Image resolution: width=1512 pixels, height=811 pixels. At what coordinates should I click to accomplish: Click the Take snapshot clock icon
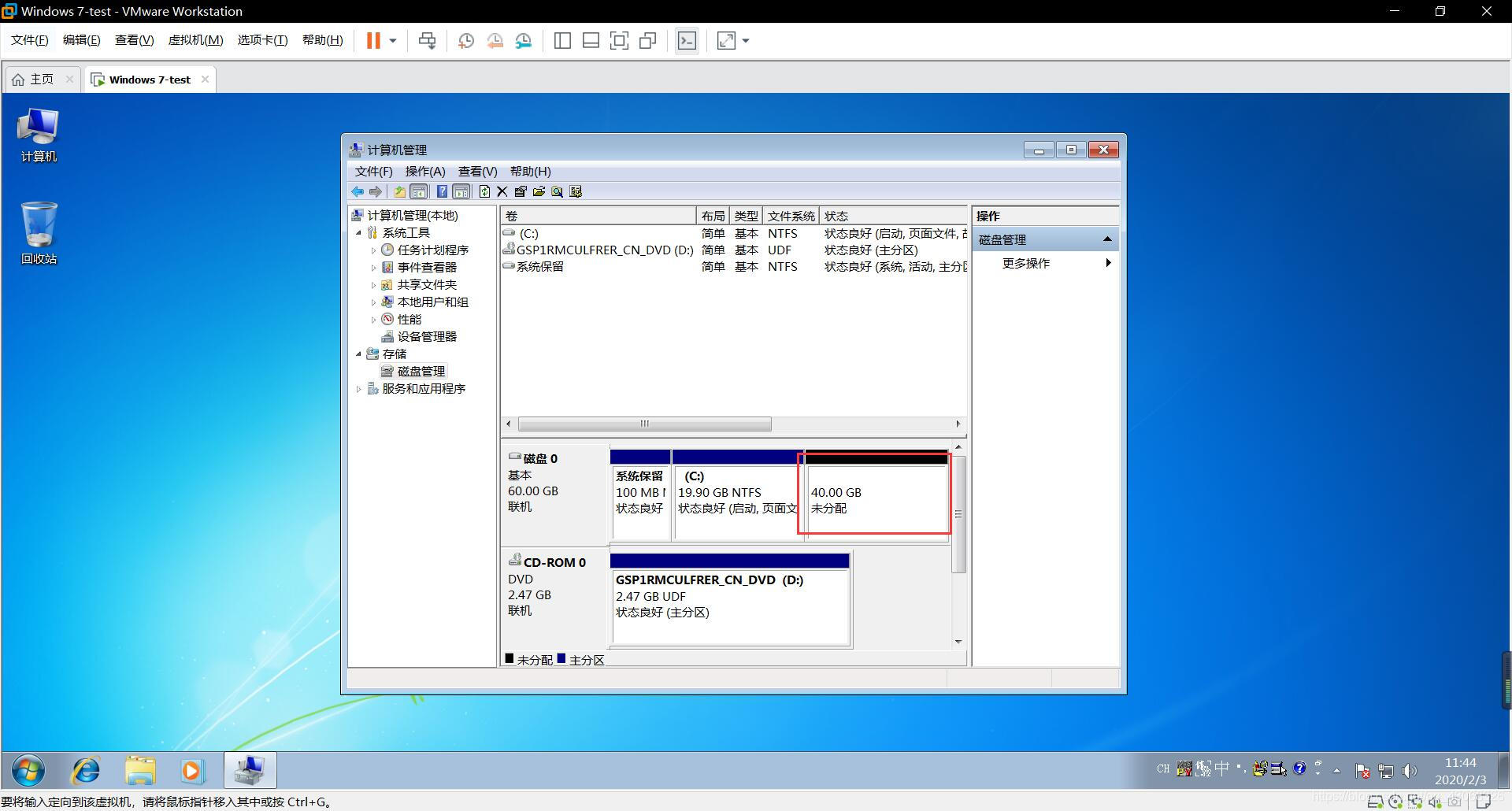[465, 41]
